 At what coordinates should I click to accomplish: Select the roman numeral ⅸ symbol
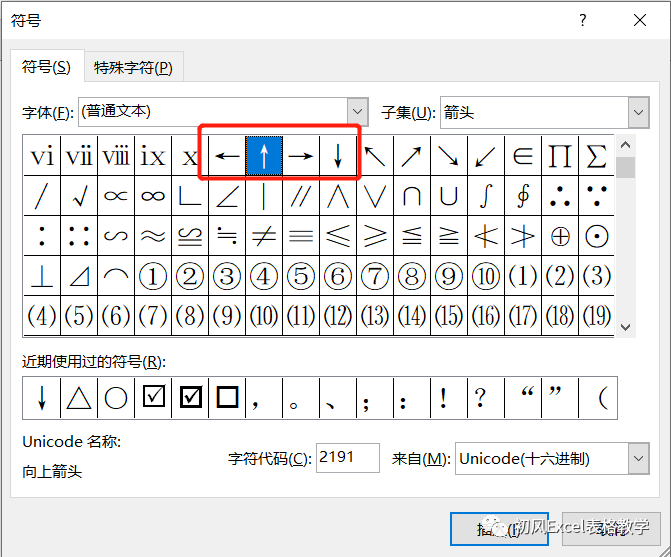[153, 156]
